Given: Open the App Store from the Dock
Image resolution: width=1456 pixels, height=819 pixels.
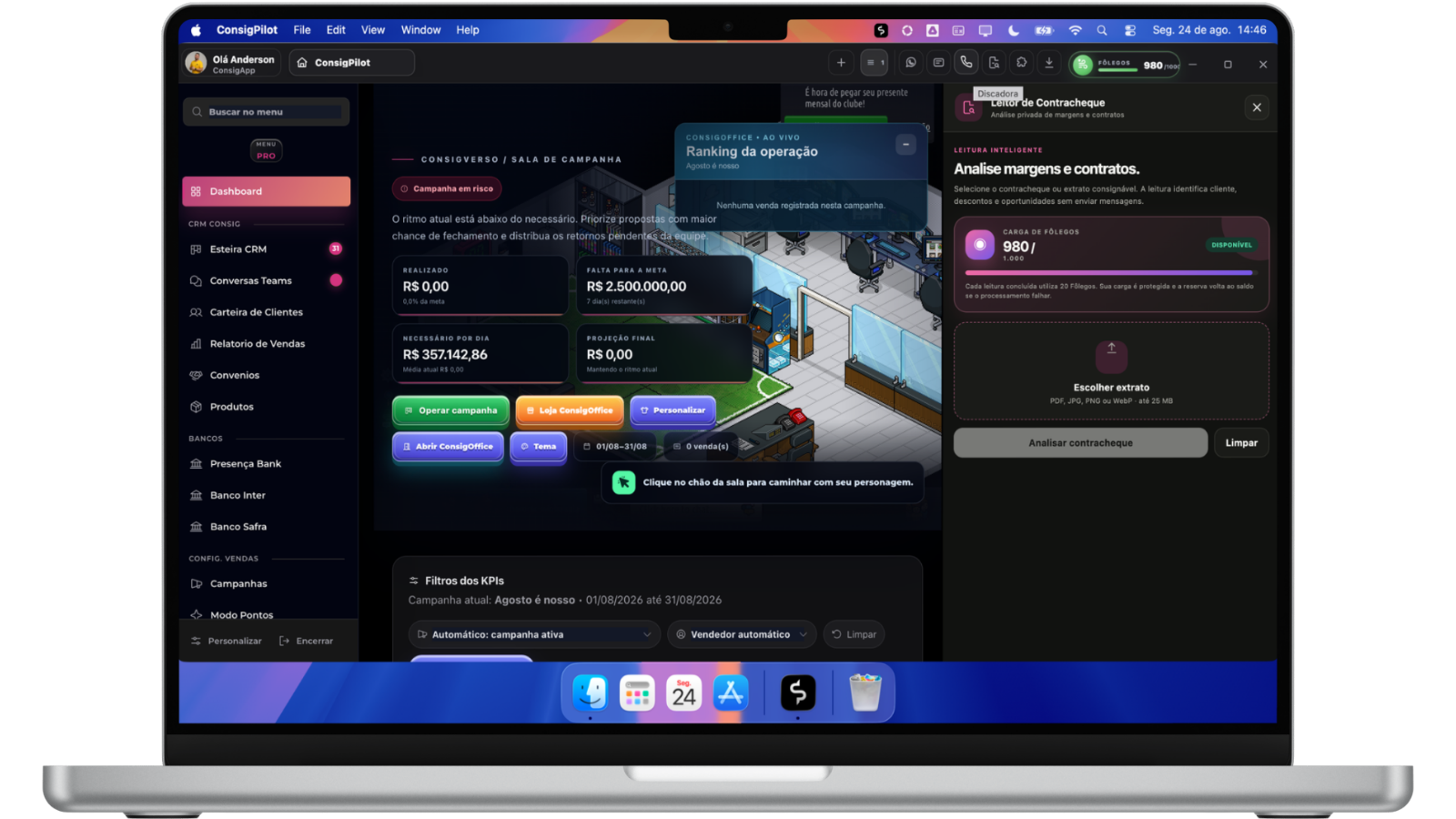Looking at the screenshot, I should 731,693.
